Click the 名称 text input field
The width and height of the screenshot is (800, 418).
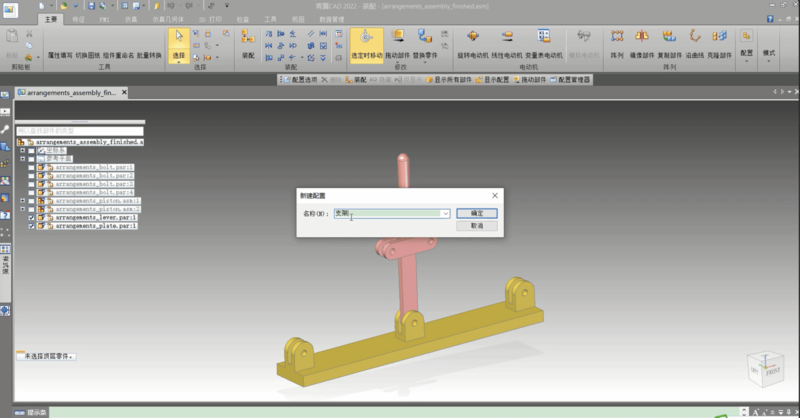click(387, 213)
